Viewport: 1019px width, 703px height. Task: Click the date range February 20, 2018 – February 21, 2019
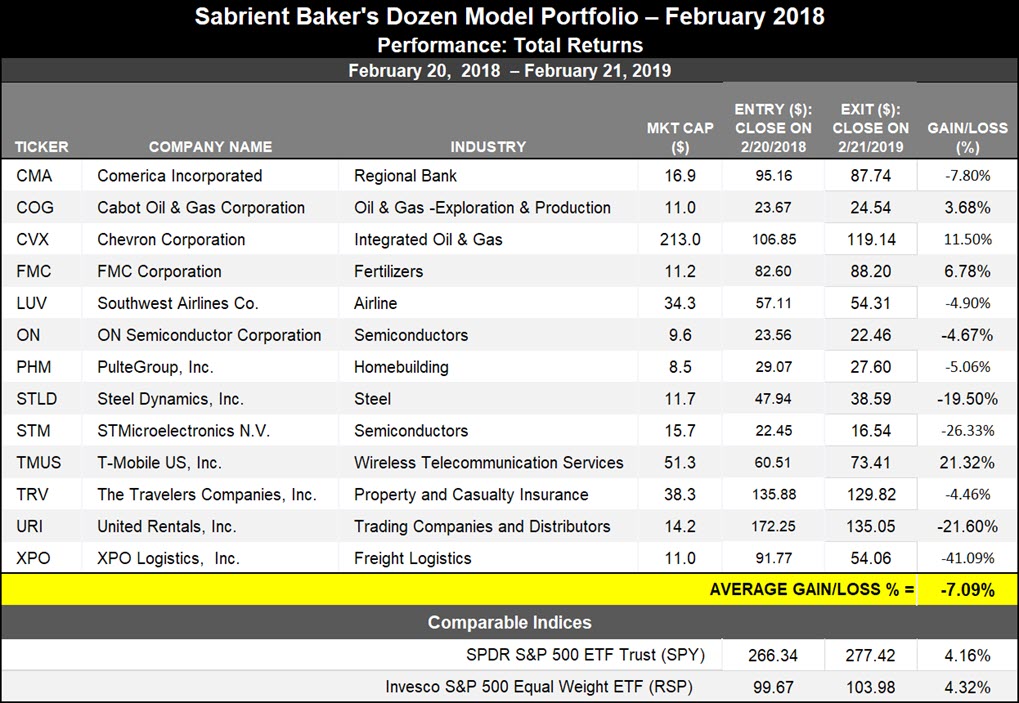tap(510, 70)
